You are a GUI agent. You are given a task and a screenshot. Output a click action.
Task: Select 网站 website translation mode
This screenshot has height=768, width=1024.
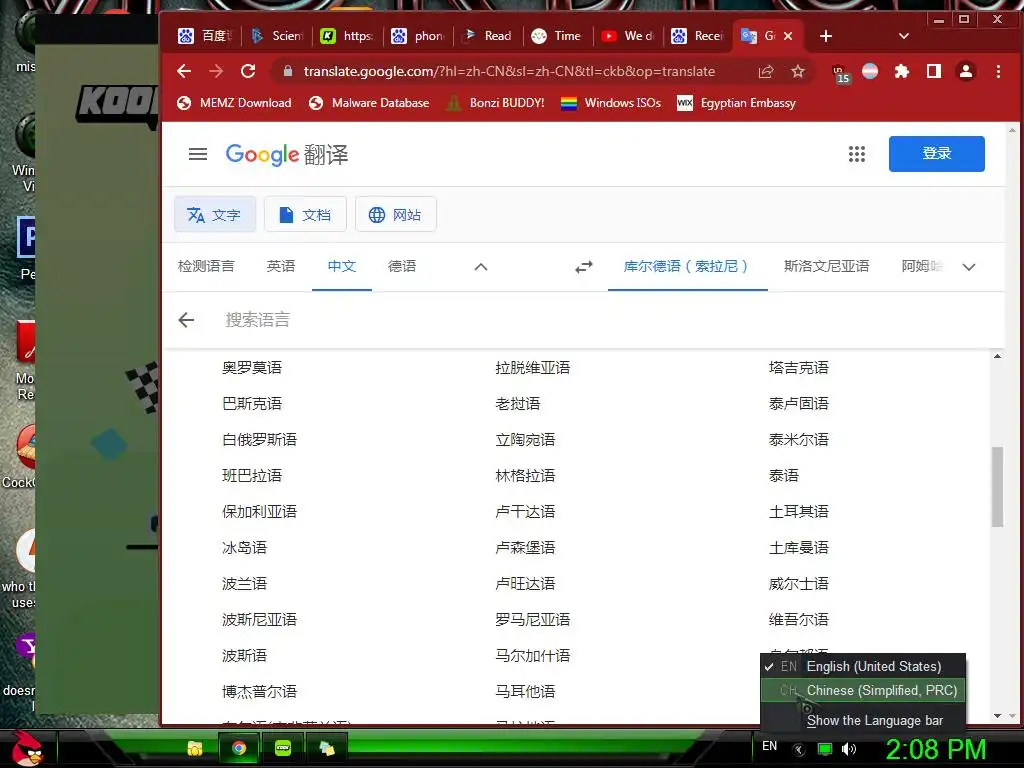(396, 214)
